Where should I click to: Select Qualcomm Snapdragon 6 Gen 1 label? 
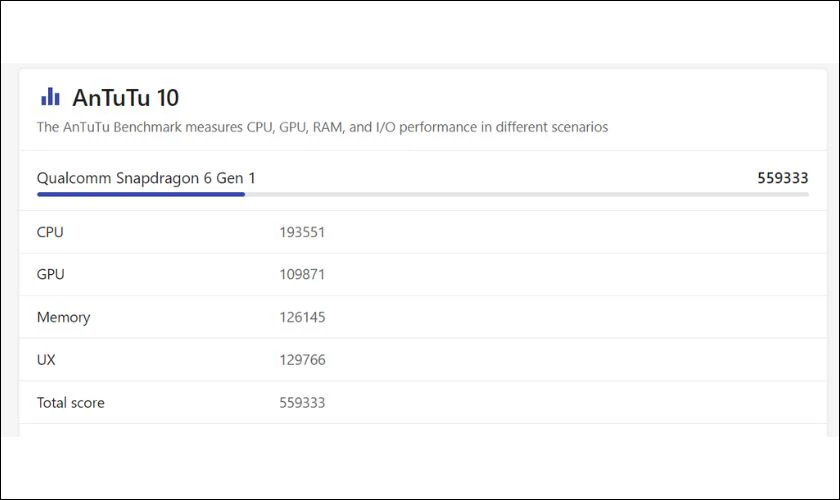pyautogui.click(x=146, y=178)
